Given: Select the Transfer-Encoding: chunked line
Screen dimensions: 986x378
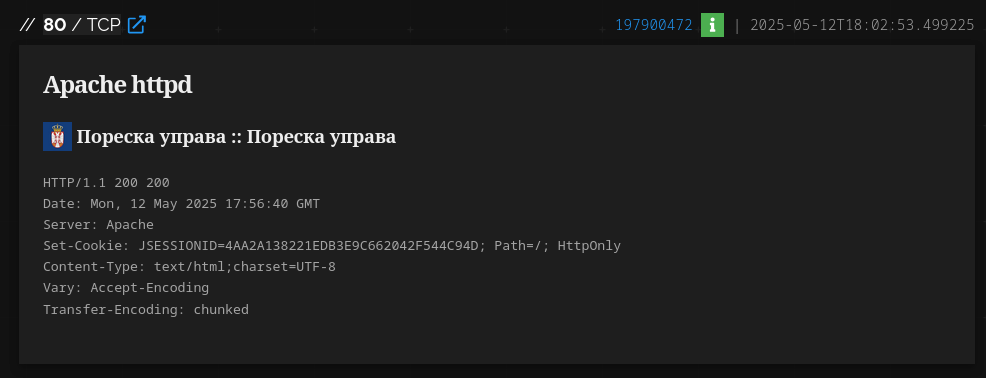Looking at the screenshot, I should click(146, 309).
